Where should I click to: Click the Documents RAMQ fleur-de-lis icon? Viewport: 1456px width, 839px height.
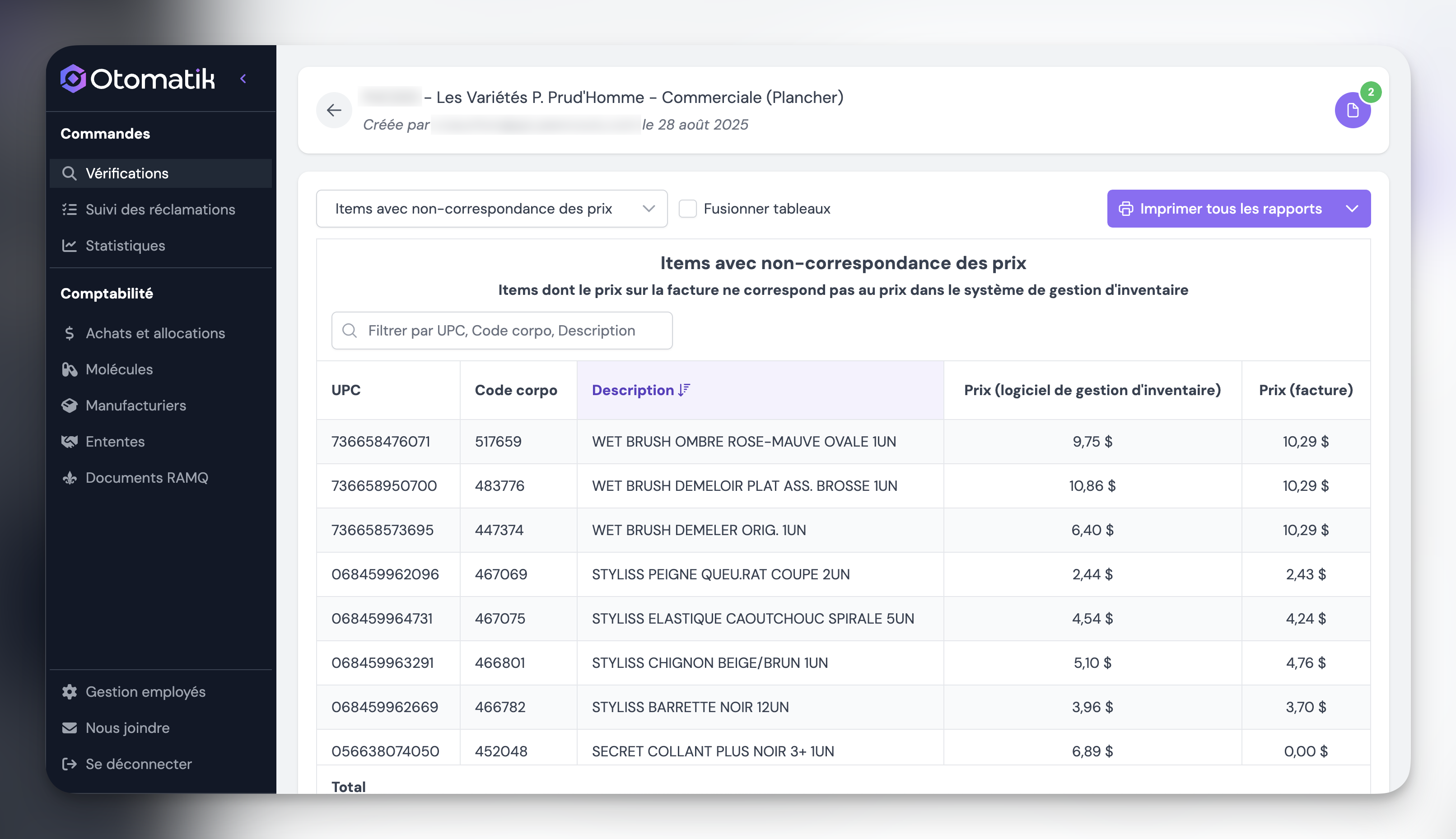[69, 478]
